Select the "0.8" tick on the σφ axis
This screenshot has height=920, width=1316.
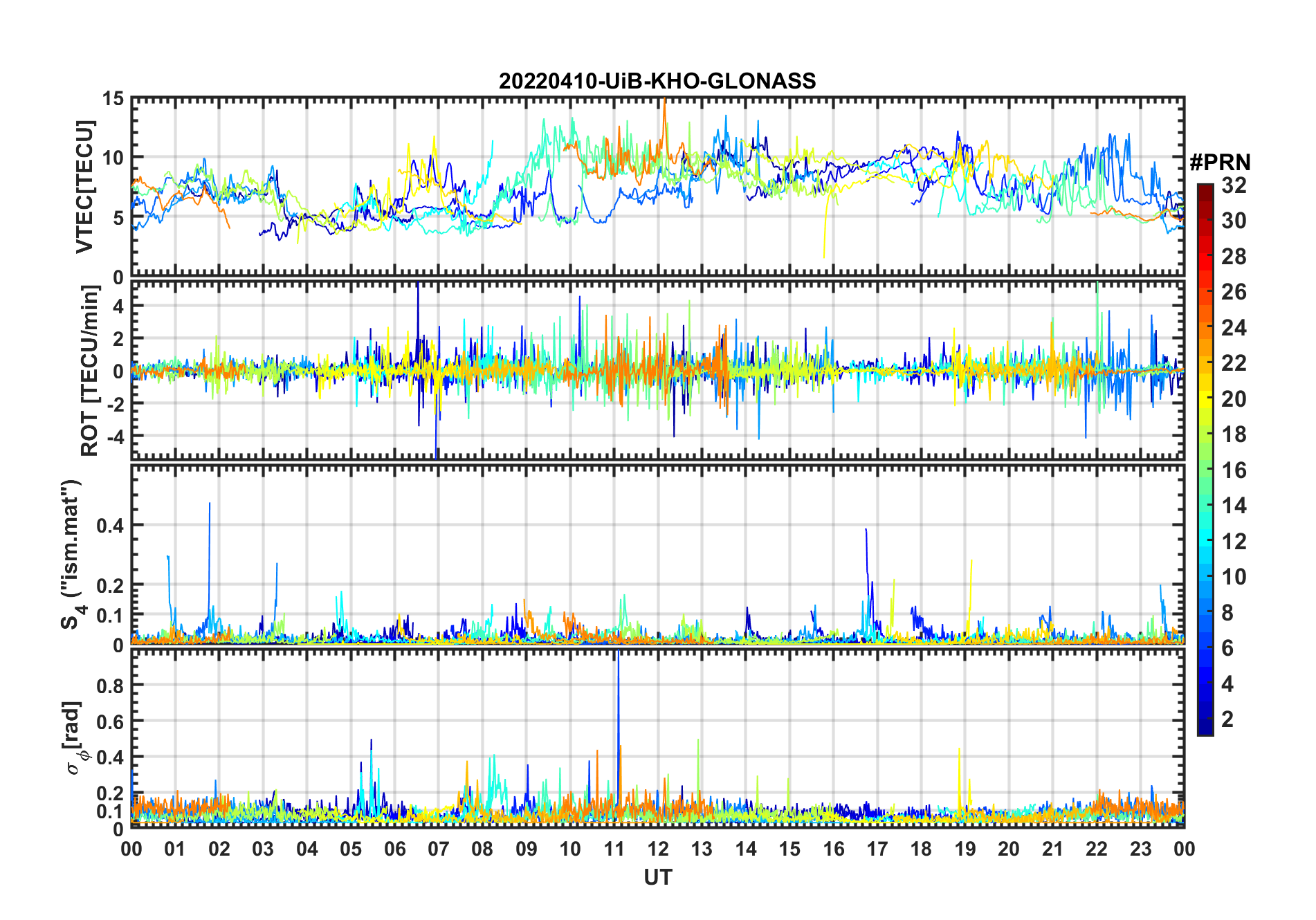click(x=110, y=686)
